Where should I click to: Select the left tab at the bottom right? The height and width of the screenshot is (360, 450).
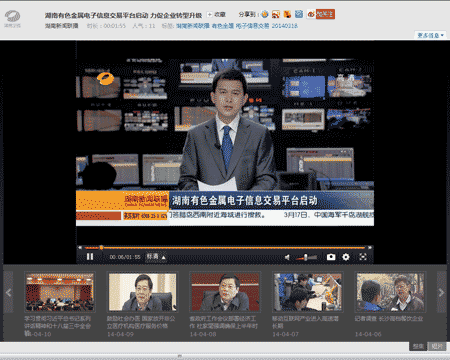click(x=418, y=346)
